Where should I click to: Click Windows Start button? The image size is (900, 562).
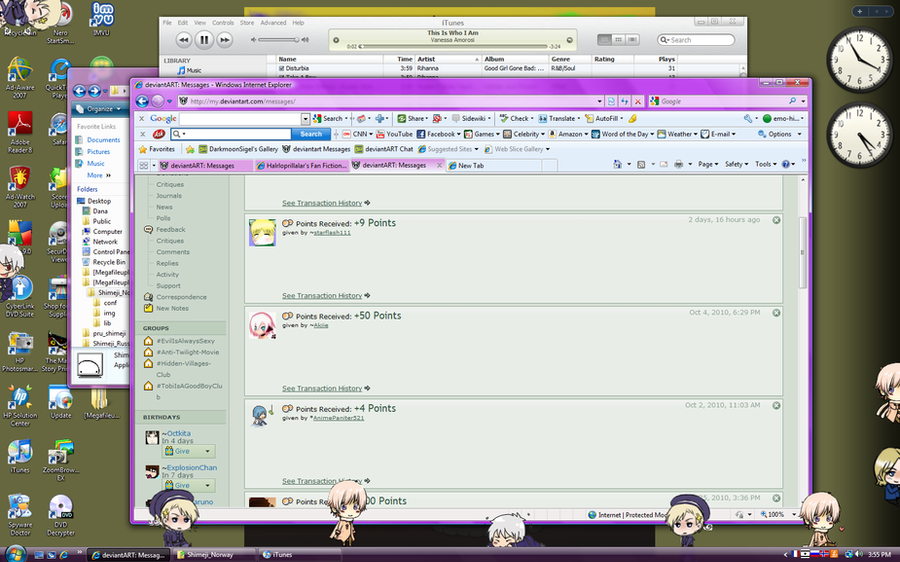click(x=14, y=554)
